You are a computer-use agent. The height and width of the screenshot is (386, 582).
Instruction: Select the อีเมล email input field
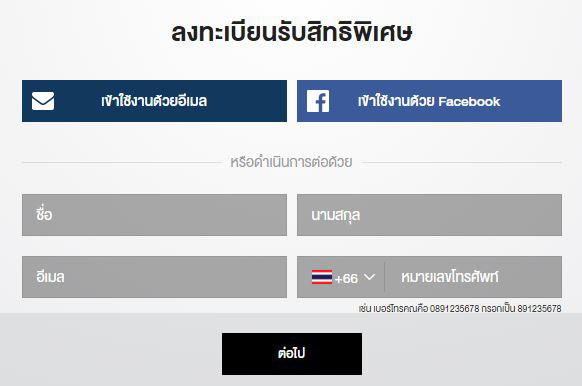pyautogui.click(x=154, y=277)
